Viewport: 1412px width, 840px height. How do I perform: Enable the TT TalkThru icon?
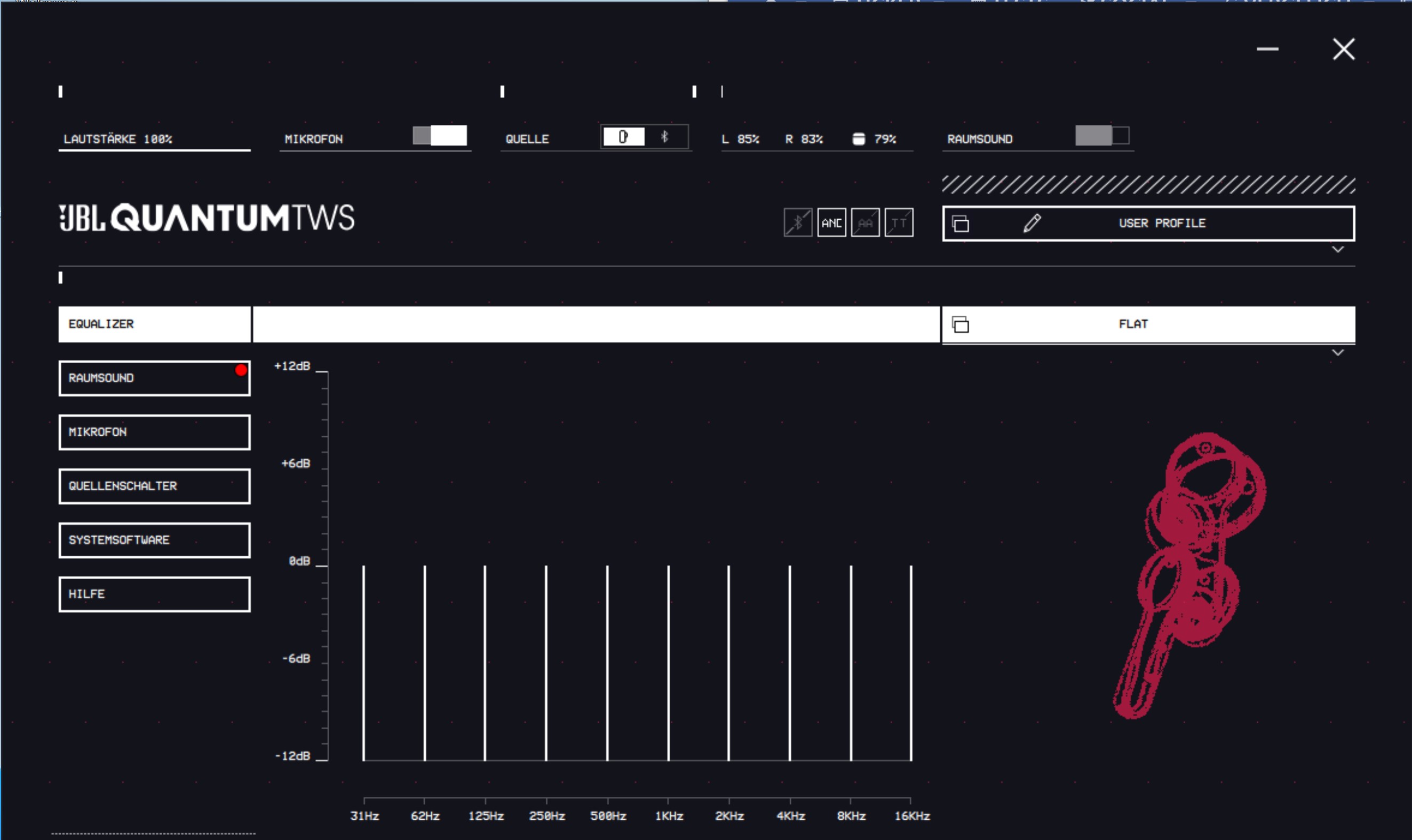tap(898, 222)
